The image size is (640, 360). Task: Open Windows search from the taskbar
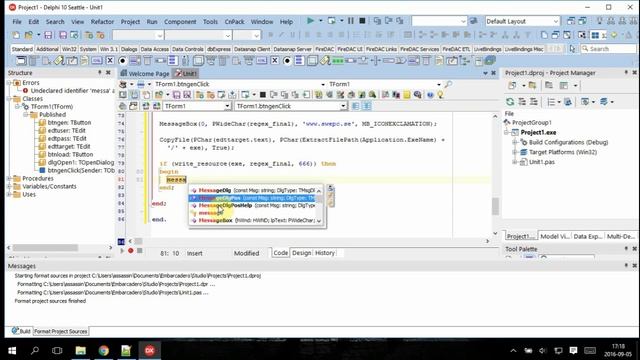coord(35,350)
